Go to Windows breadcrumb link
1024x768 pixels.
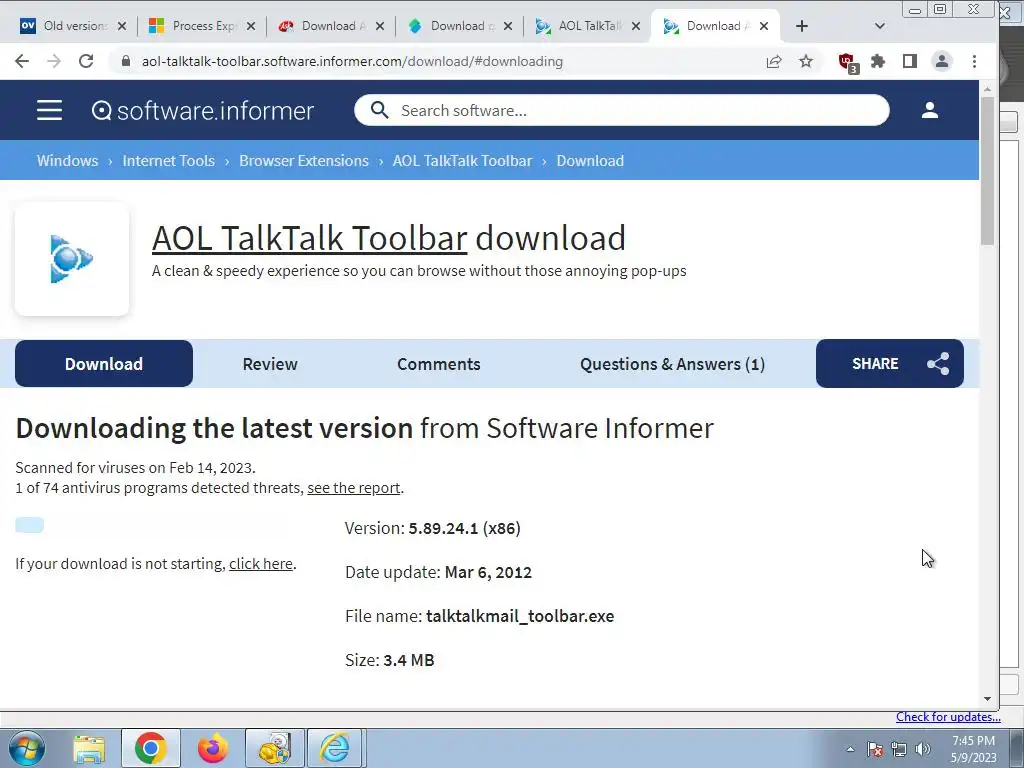click(x=67, y=161)
